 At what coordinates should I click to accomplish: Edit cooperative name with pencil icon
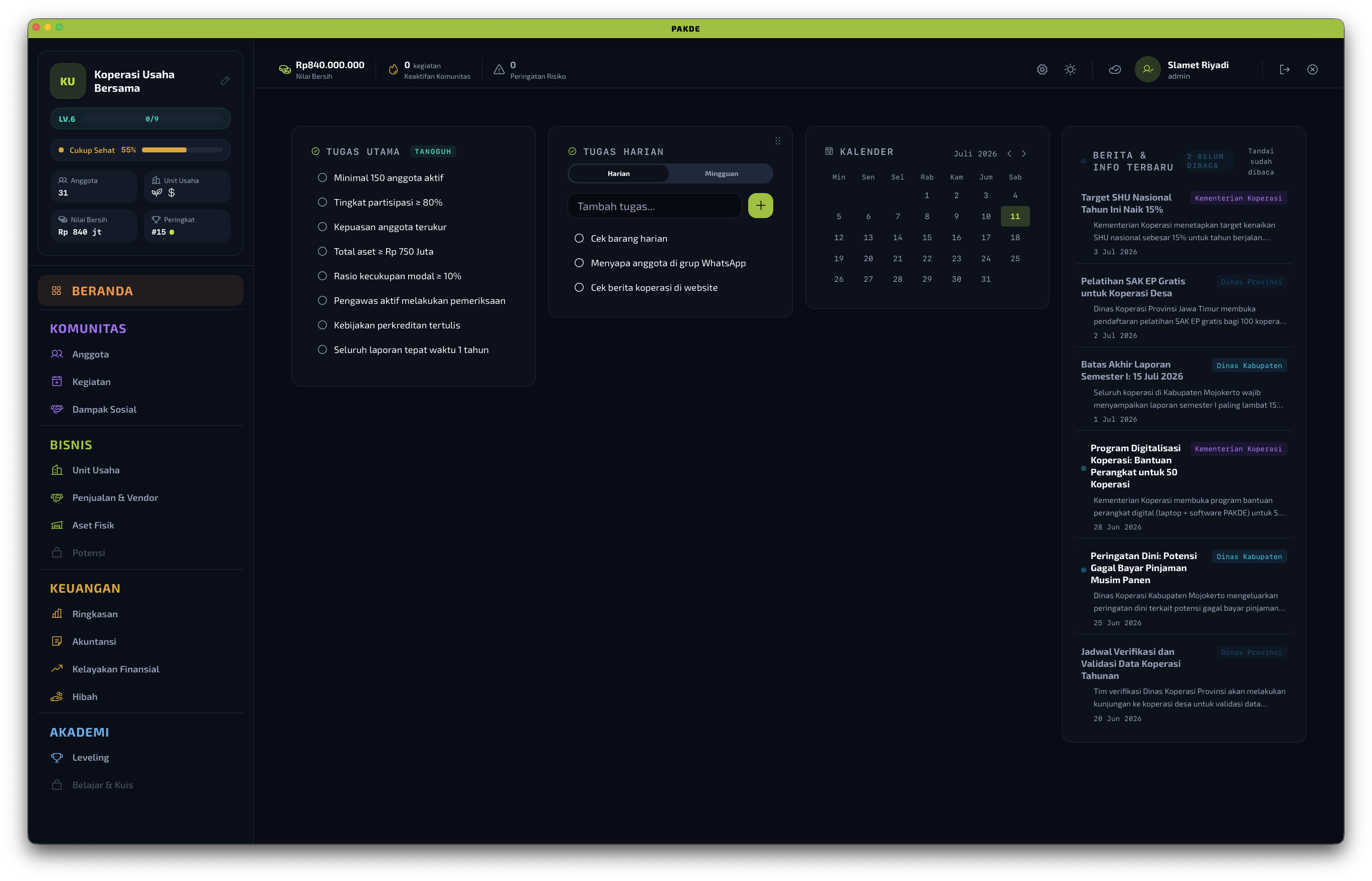point(225,81)
